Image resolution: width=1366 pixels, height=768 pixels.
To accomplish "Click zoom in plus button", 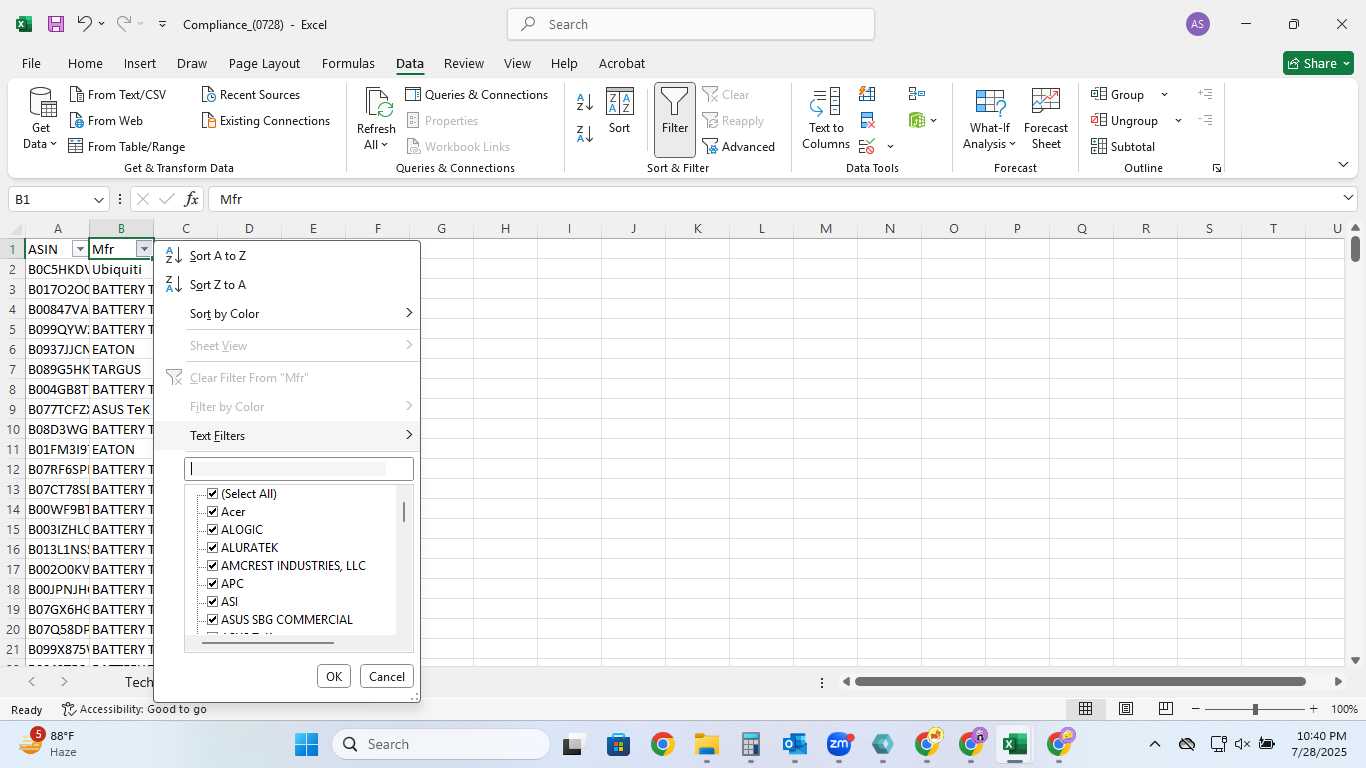I will (1313, 709).
